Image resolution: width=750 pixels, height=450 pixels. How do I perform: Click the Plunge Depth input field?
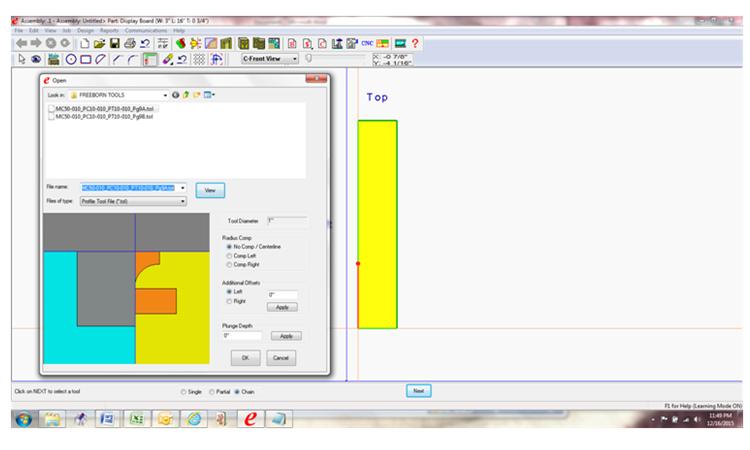[241, 336]
